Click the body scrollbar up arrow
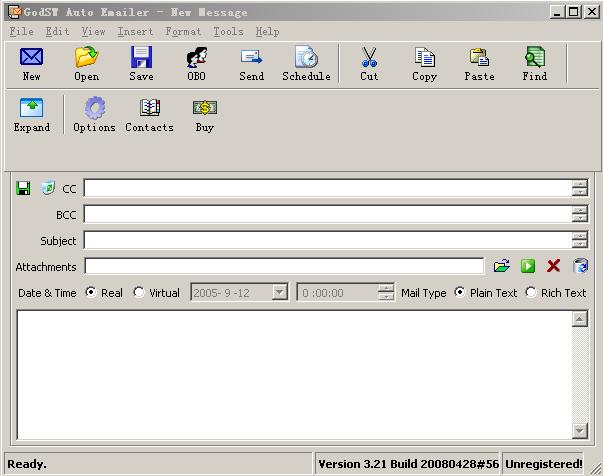The width and height of the screenshot is (603, 476). click(580, 319)
